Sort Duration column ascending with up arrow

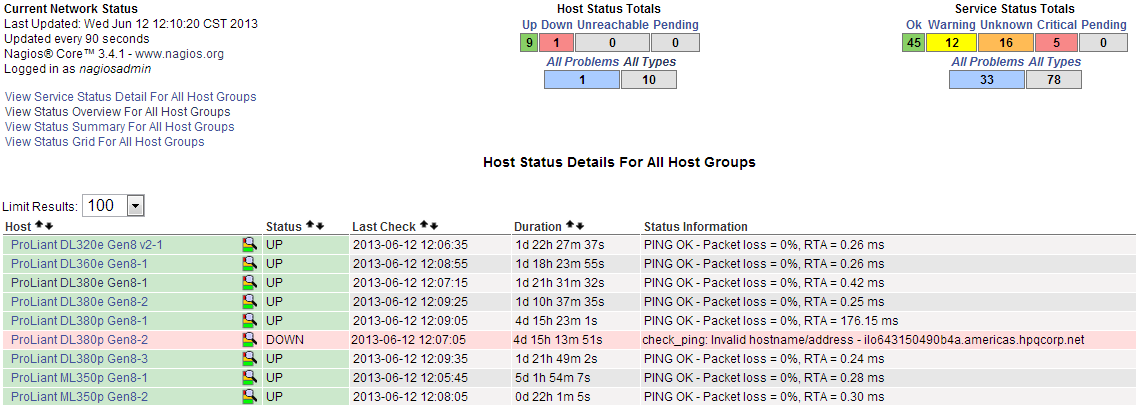point(570,226)
